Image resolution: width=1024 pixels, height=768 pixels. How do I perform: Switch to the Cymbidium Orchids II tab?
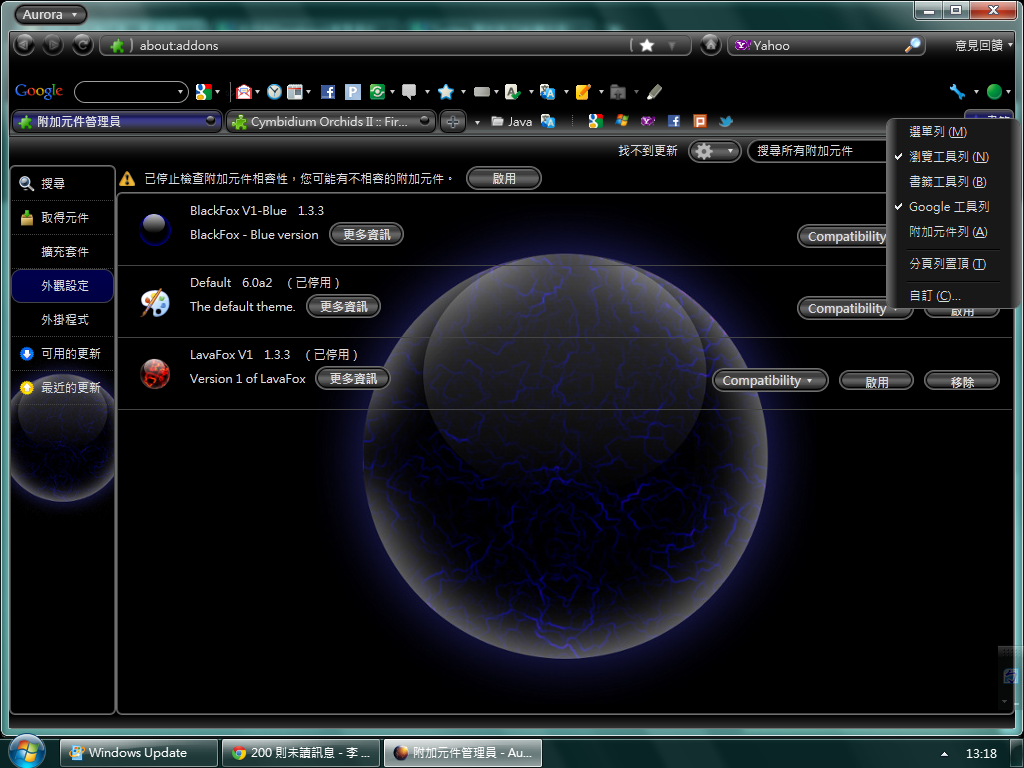click(330, 122)
